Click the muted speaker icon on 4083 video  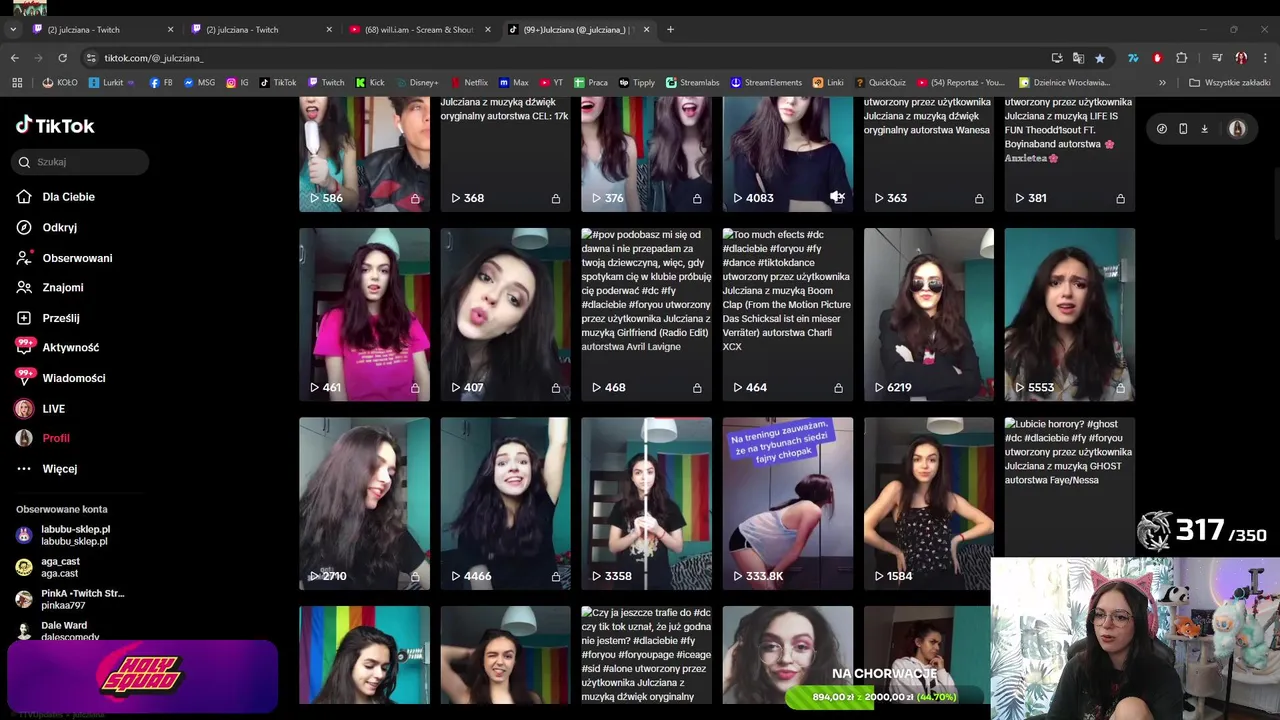click(837, 198)
